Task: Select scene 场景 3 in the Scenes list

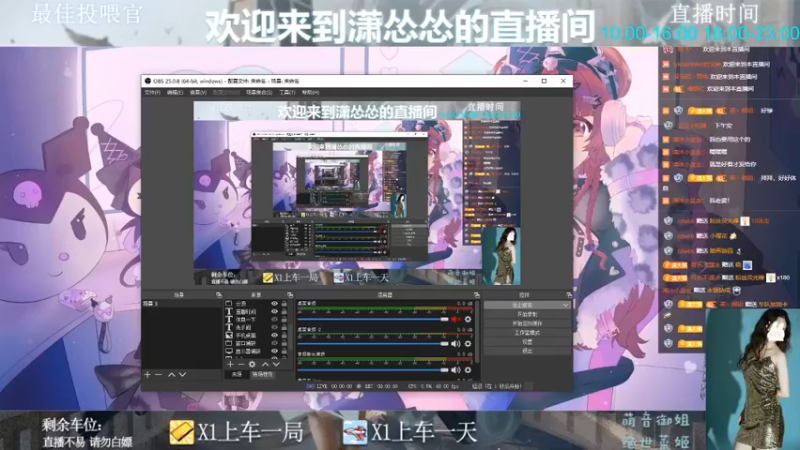Action: click(182, 304)
